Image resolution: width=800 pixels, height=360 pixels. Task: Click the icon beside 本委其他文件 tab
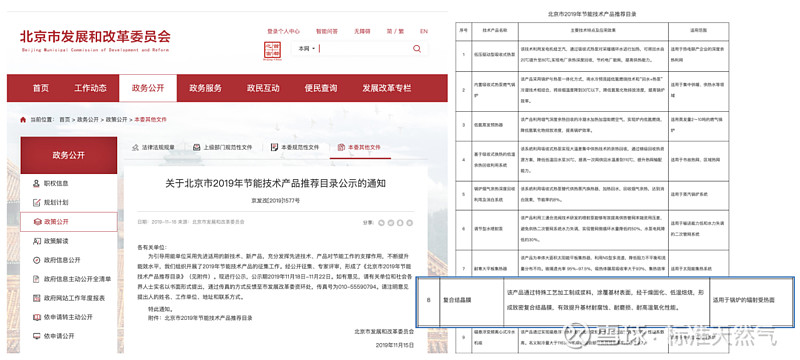[x=341, y=147]
